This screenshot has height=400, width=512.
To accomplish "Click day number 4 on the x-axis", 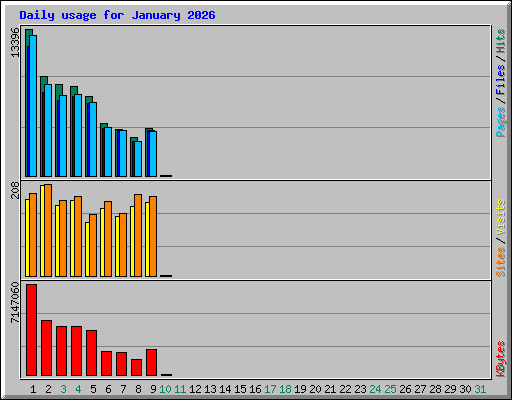I will tap(78, 389).
